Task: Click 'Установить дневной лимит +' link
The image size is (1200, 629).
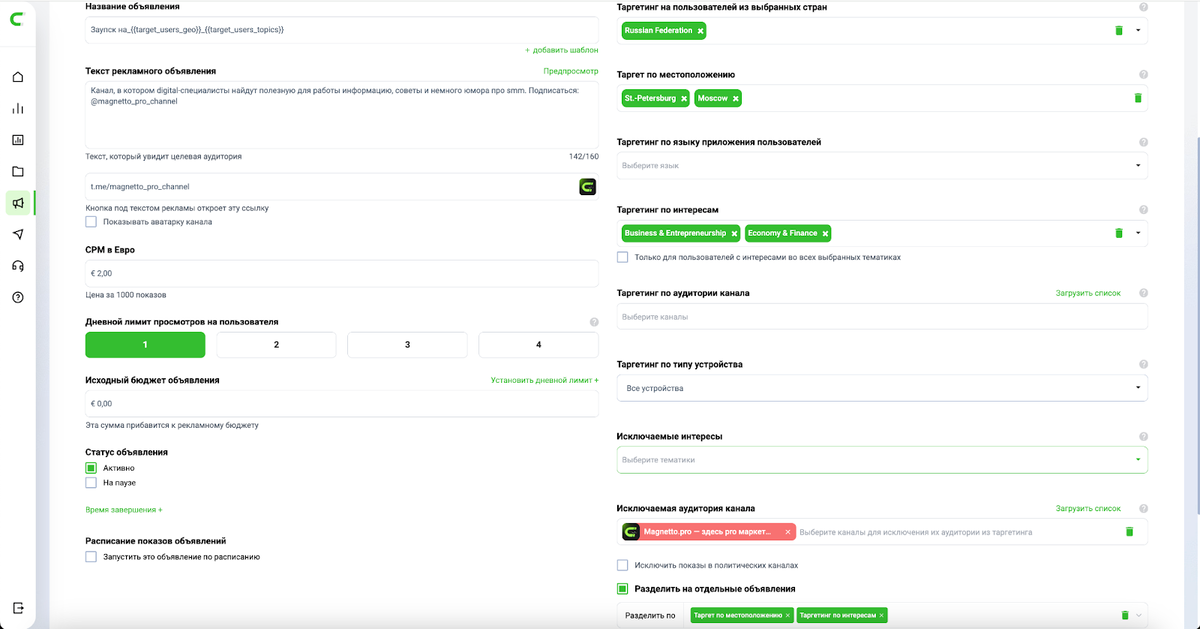Action: tap(545, 380)
